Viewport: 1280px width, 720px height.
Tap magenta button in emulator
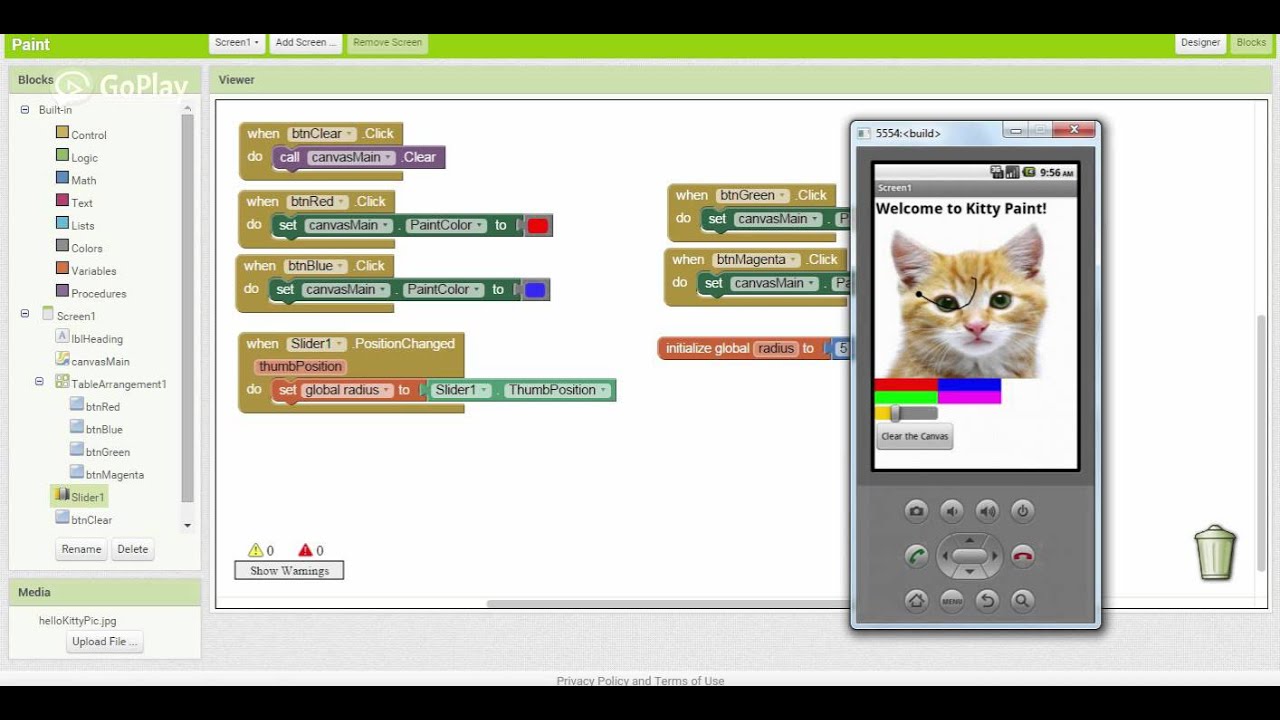[x=970, y=397]
